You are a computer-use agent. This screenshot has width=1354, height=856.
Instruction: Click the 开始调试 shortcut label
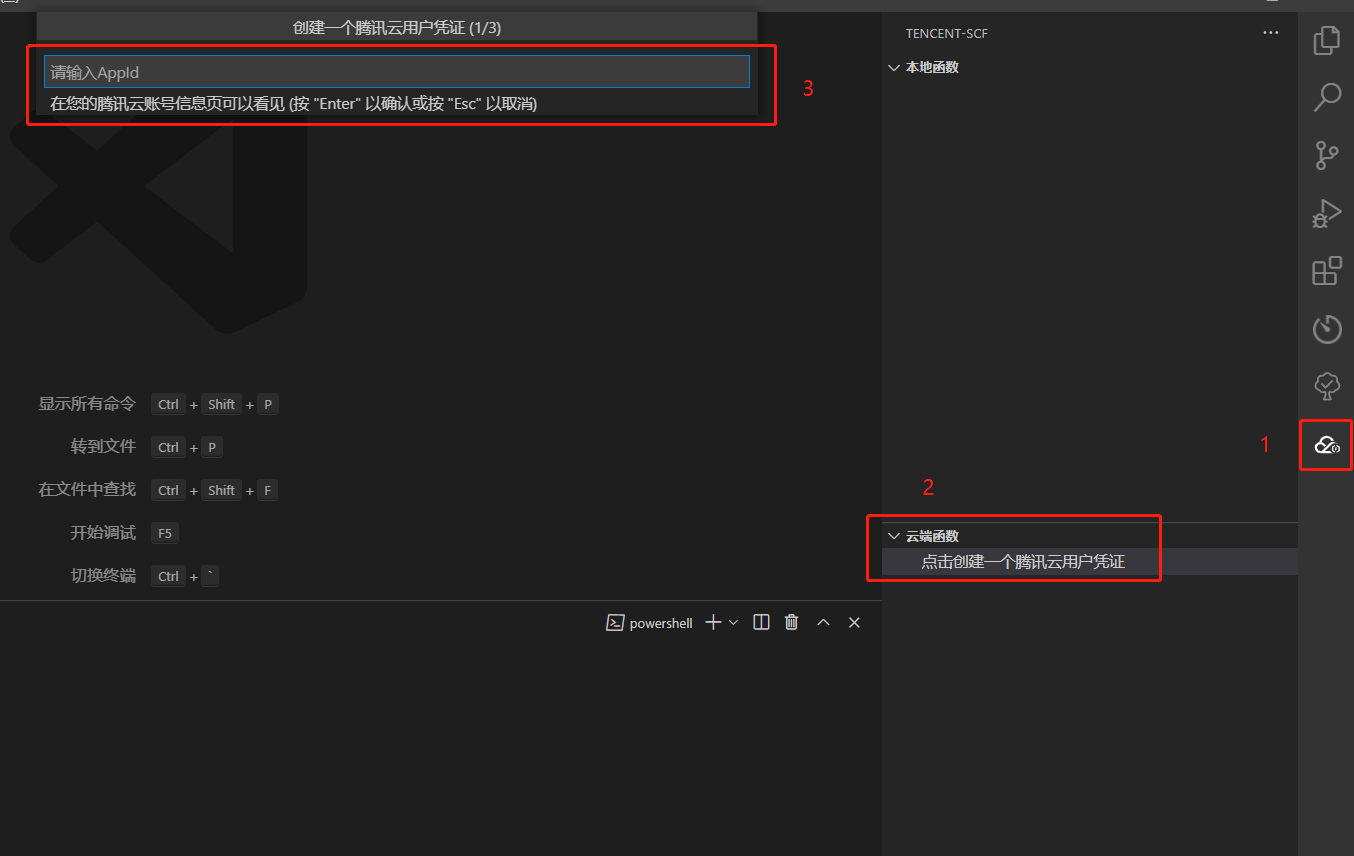coord(103,533)
